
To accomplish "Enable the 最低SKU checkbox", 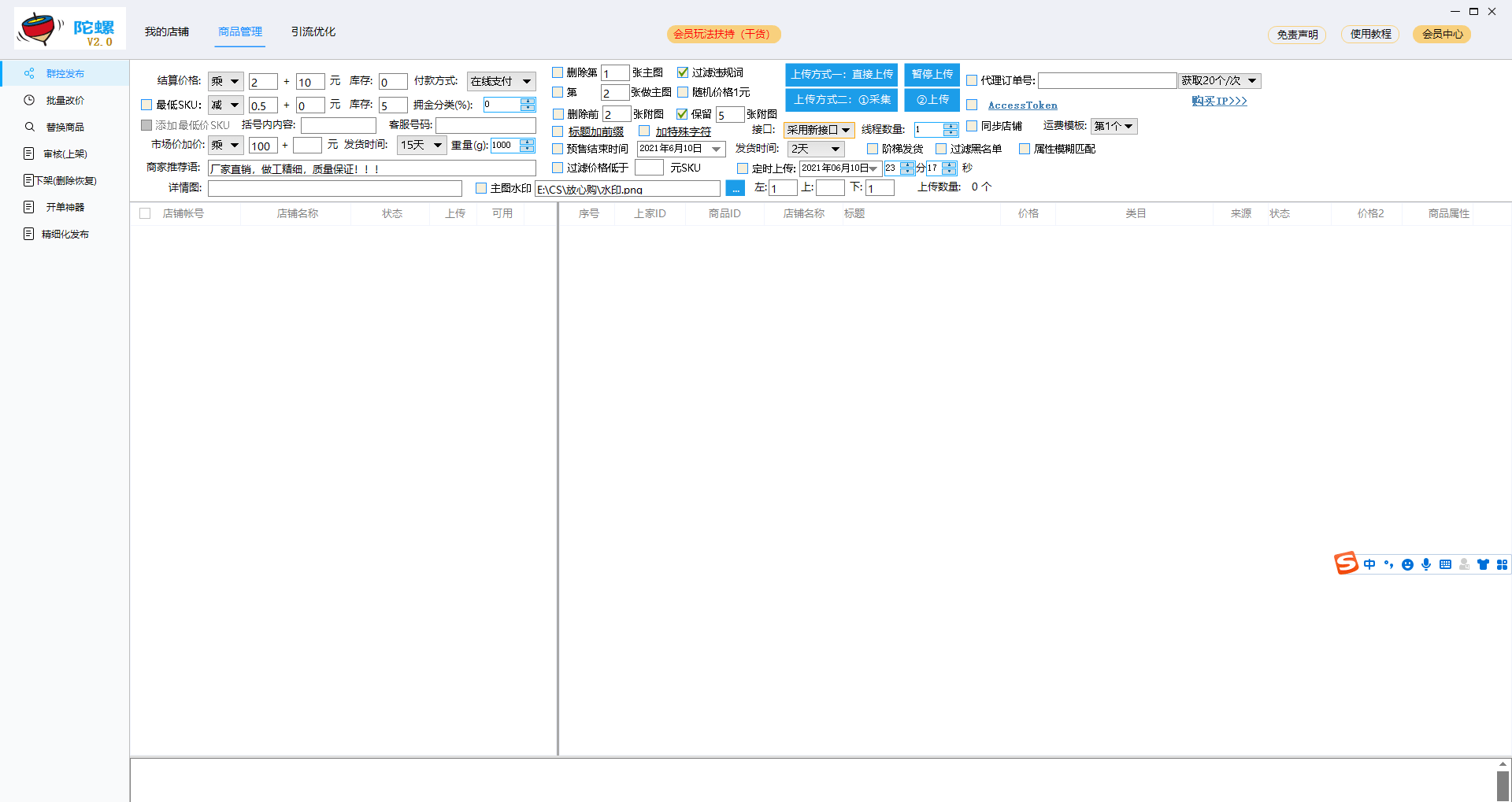I will coord(146,105).
